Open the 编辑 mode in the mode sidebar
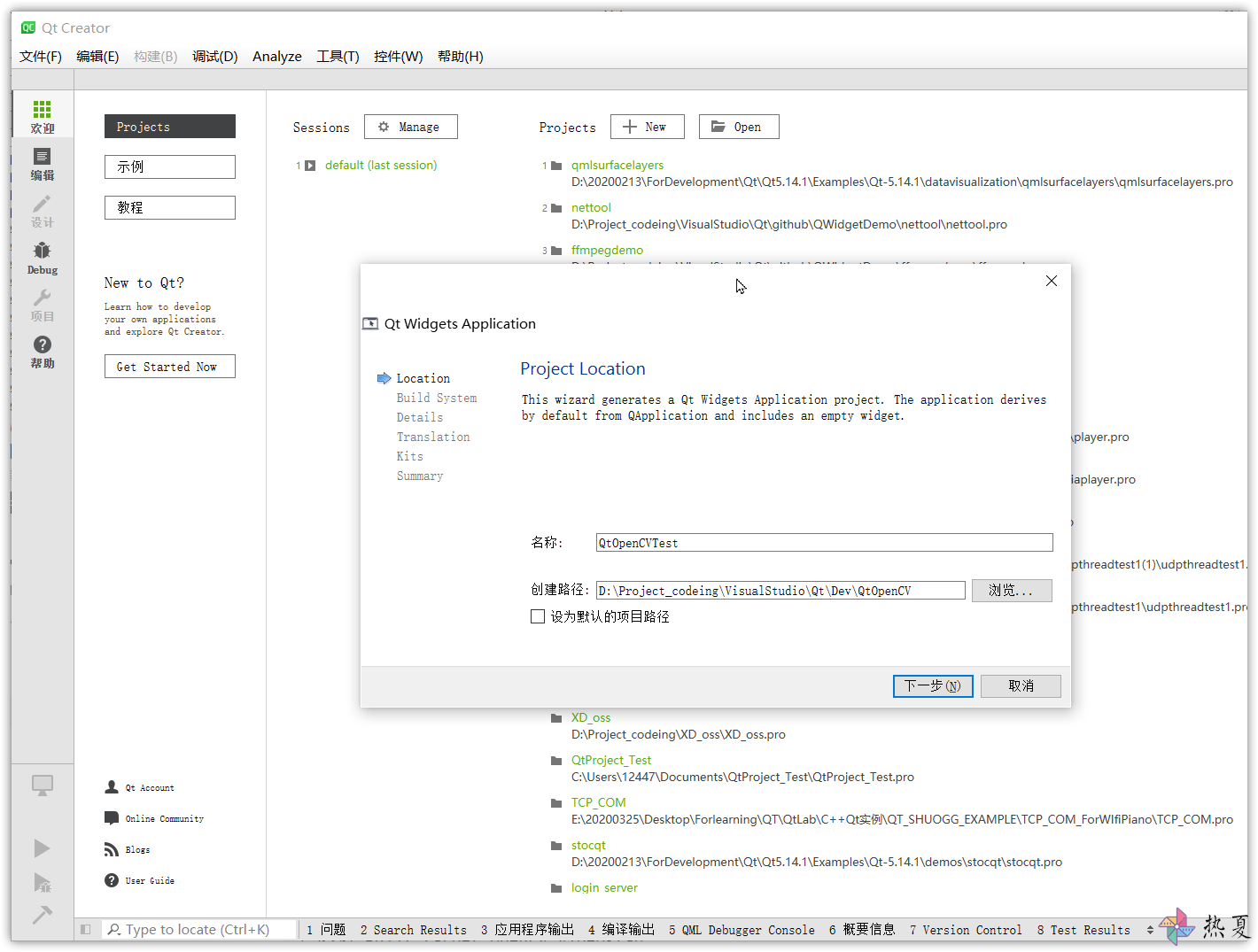The width and height of the screenshot is (1258, 952). [x=42, y=165]
